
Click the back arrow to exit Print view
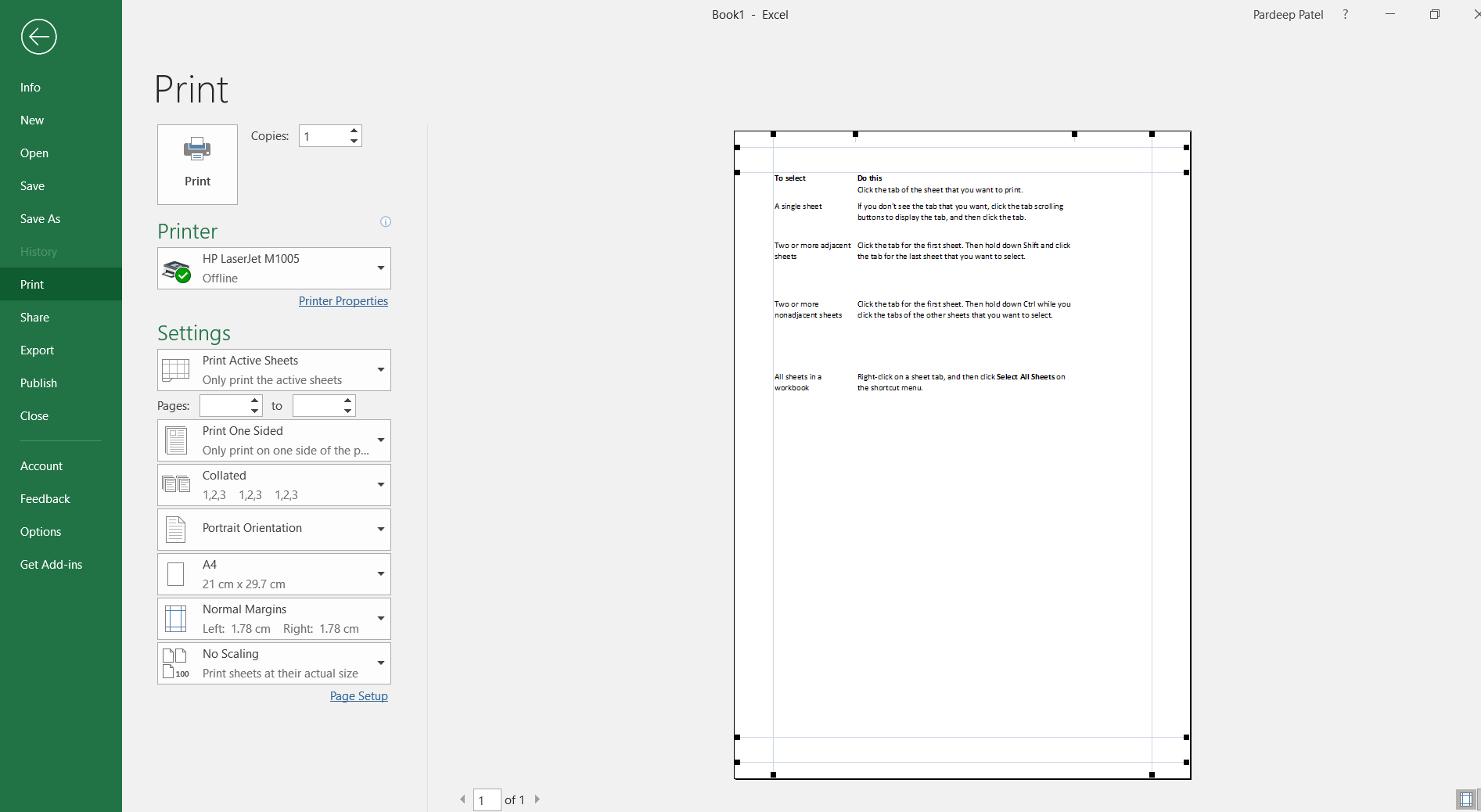click(38, 37)
